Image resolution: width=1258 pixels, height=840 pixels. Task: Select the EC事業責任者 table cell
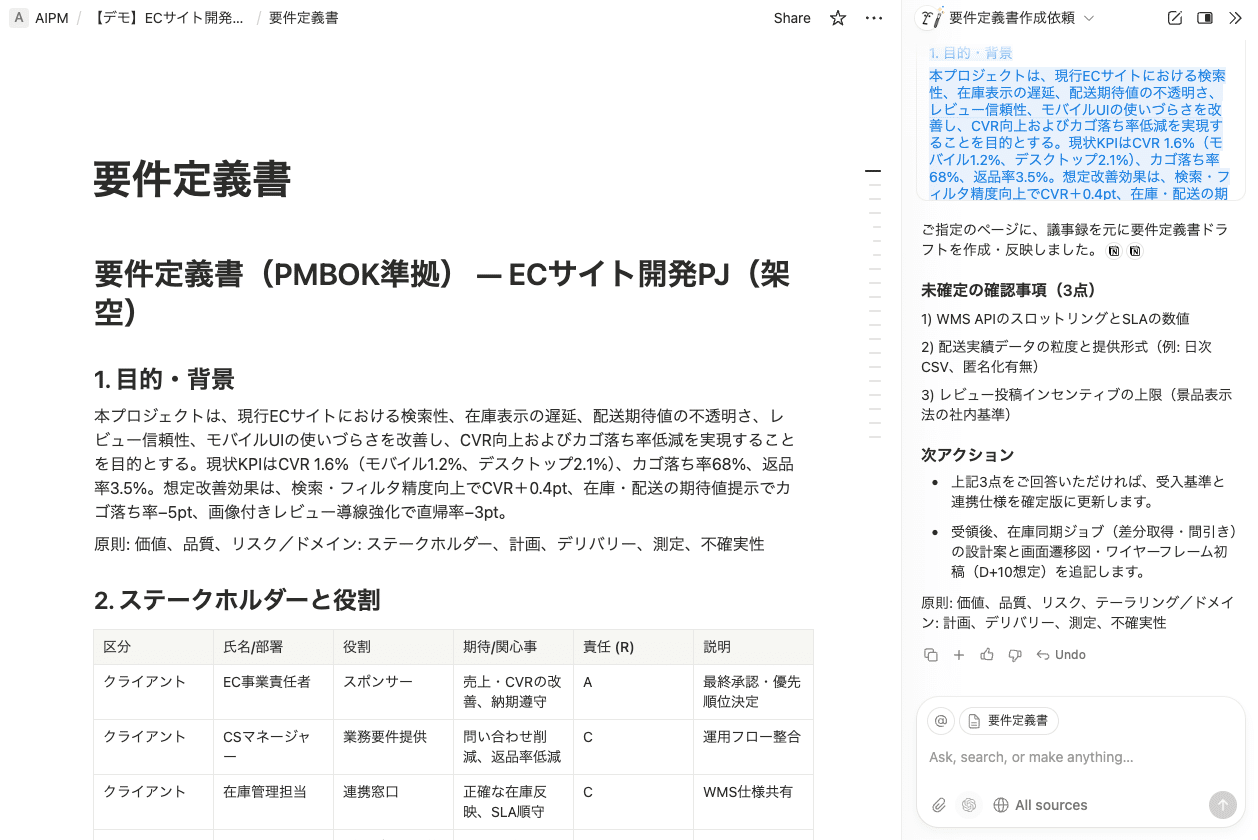click(274, 692)
